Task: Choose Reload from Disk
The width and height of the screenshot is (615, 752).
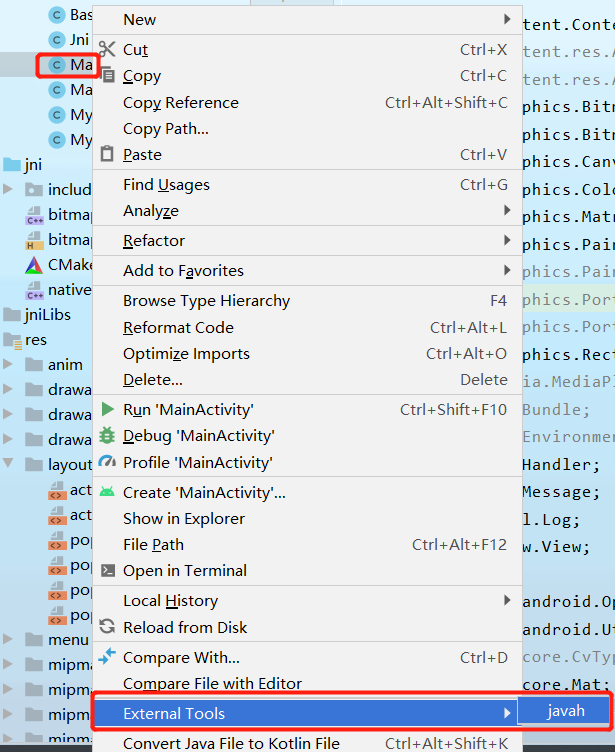Action: click(x=307, y=627)
